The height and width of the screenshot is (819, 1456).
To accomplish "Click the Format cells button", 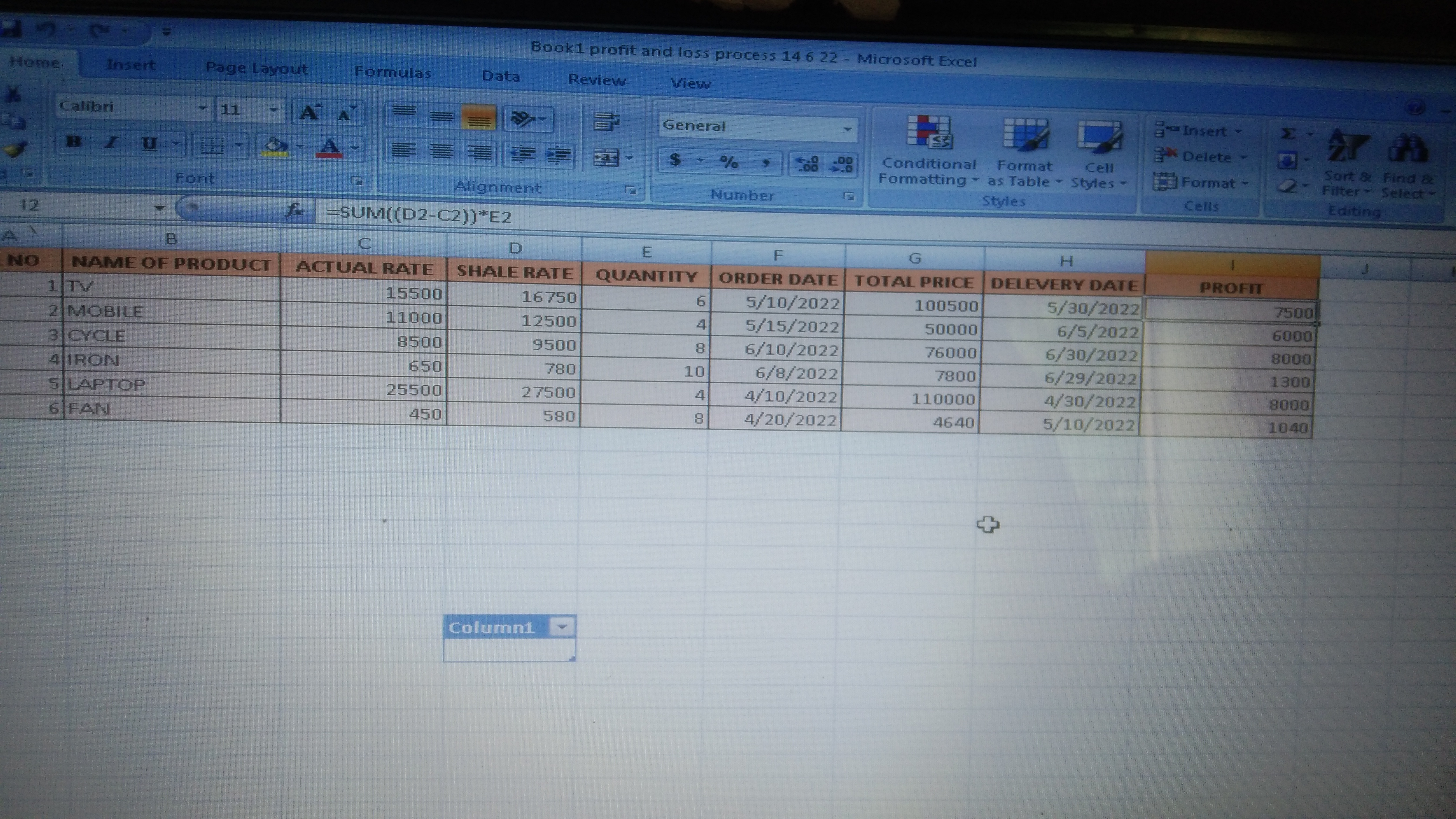I will coord(1200,183).
